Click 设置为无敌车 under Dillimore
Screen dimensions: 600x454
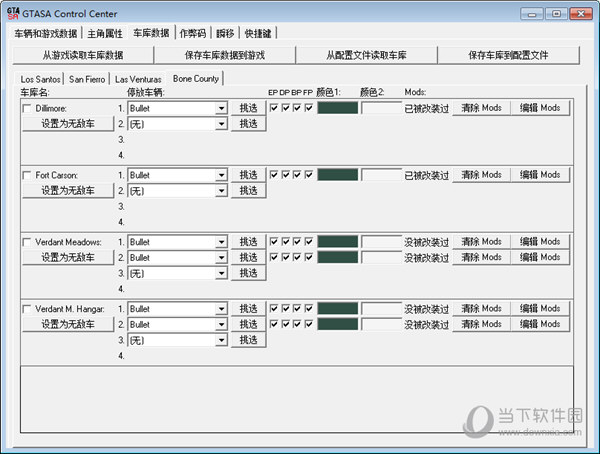(x=68, y=124)
